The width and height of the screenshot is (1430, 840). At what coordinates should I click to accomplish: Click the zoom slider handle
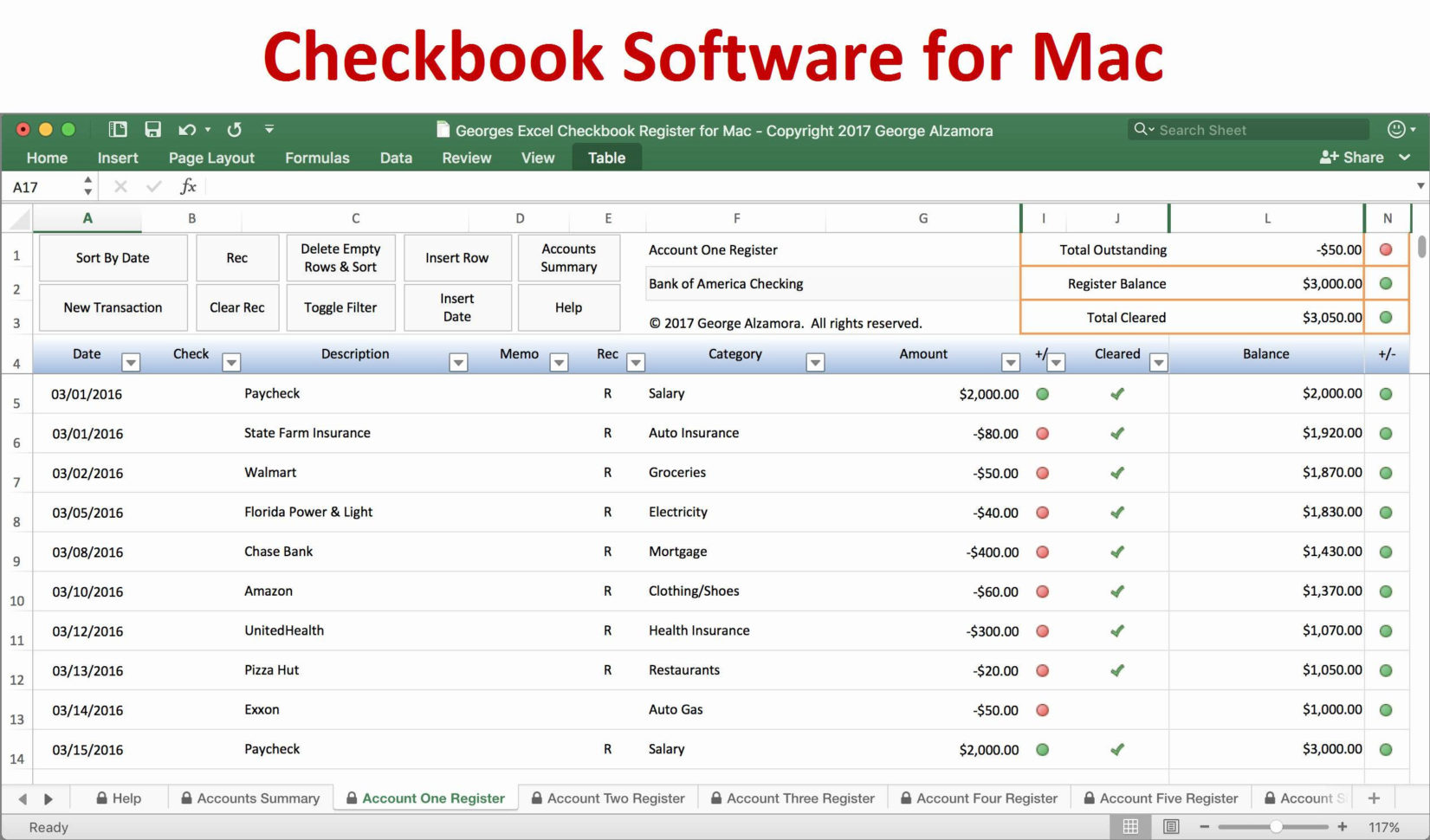1276,827
